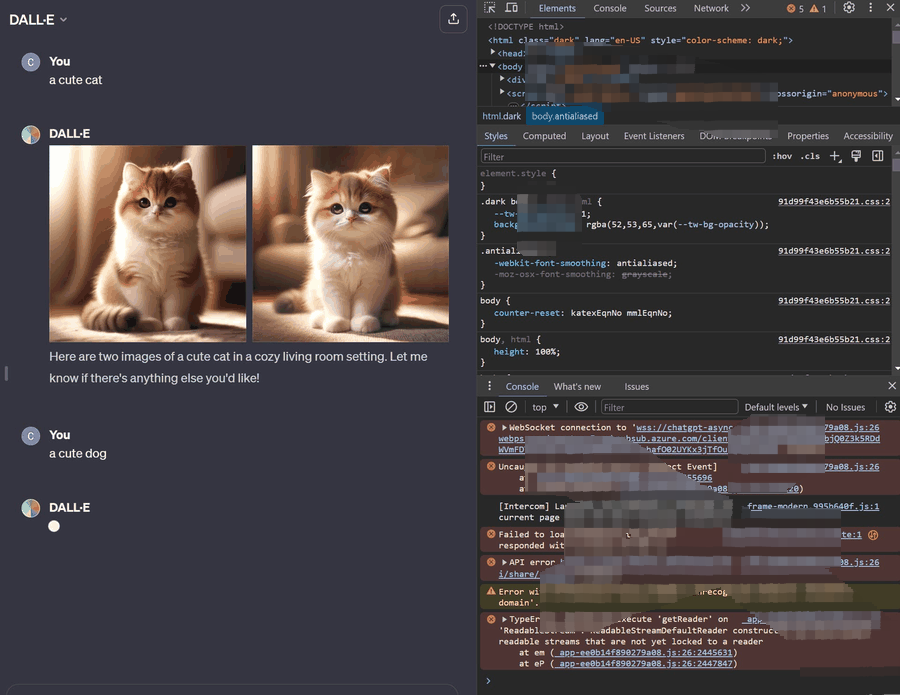Open the DALL·E model dropdown
The image size is (900, 695).
tap(38, 20)
